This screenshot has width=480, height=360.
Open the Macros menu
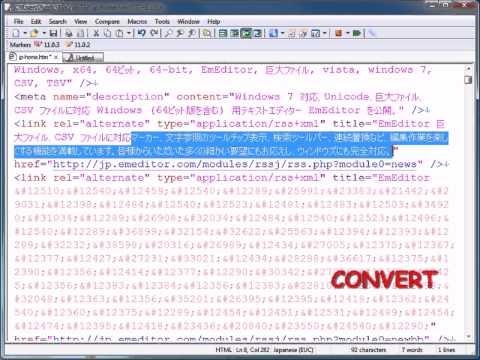137,22
